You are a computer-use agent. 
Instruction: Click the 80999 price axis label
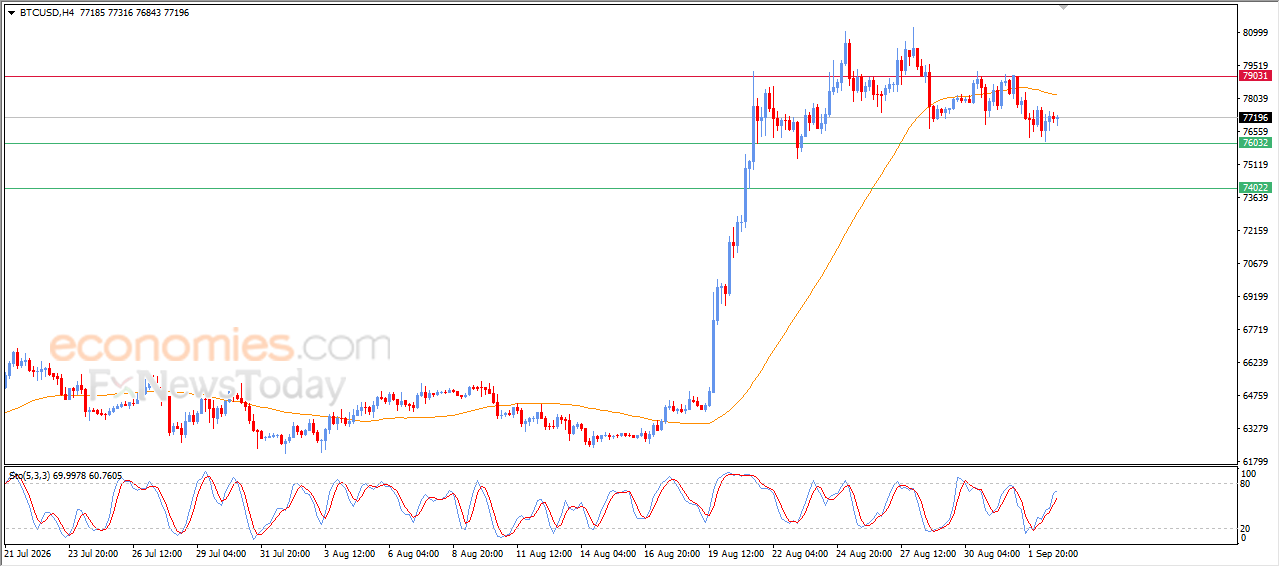[1255, 33]
